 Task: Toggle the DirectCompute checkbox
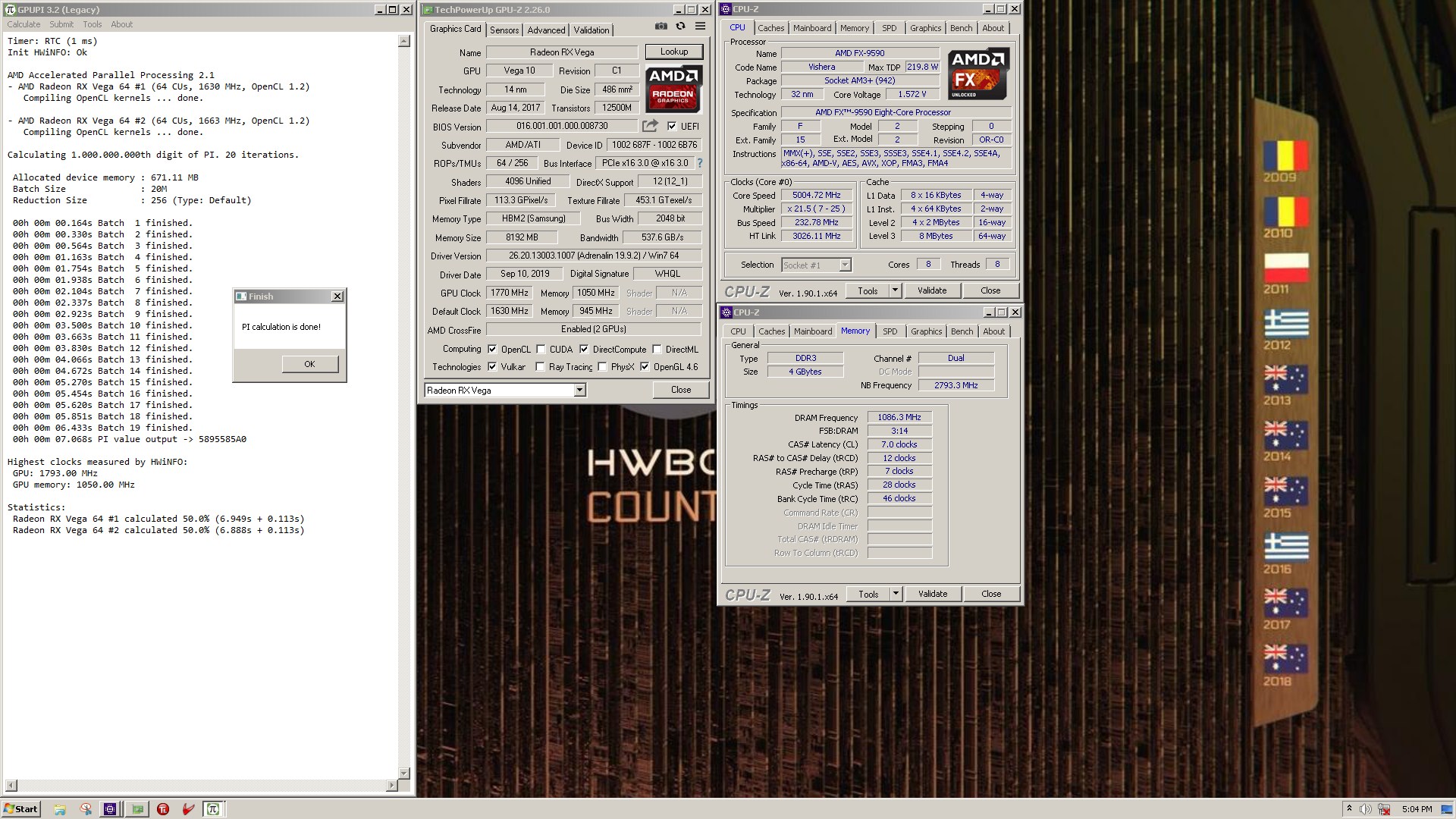coord(584,349)
